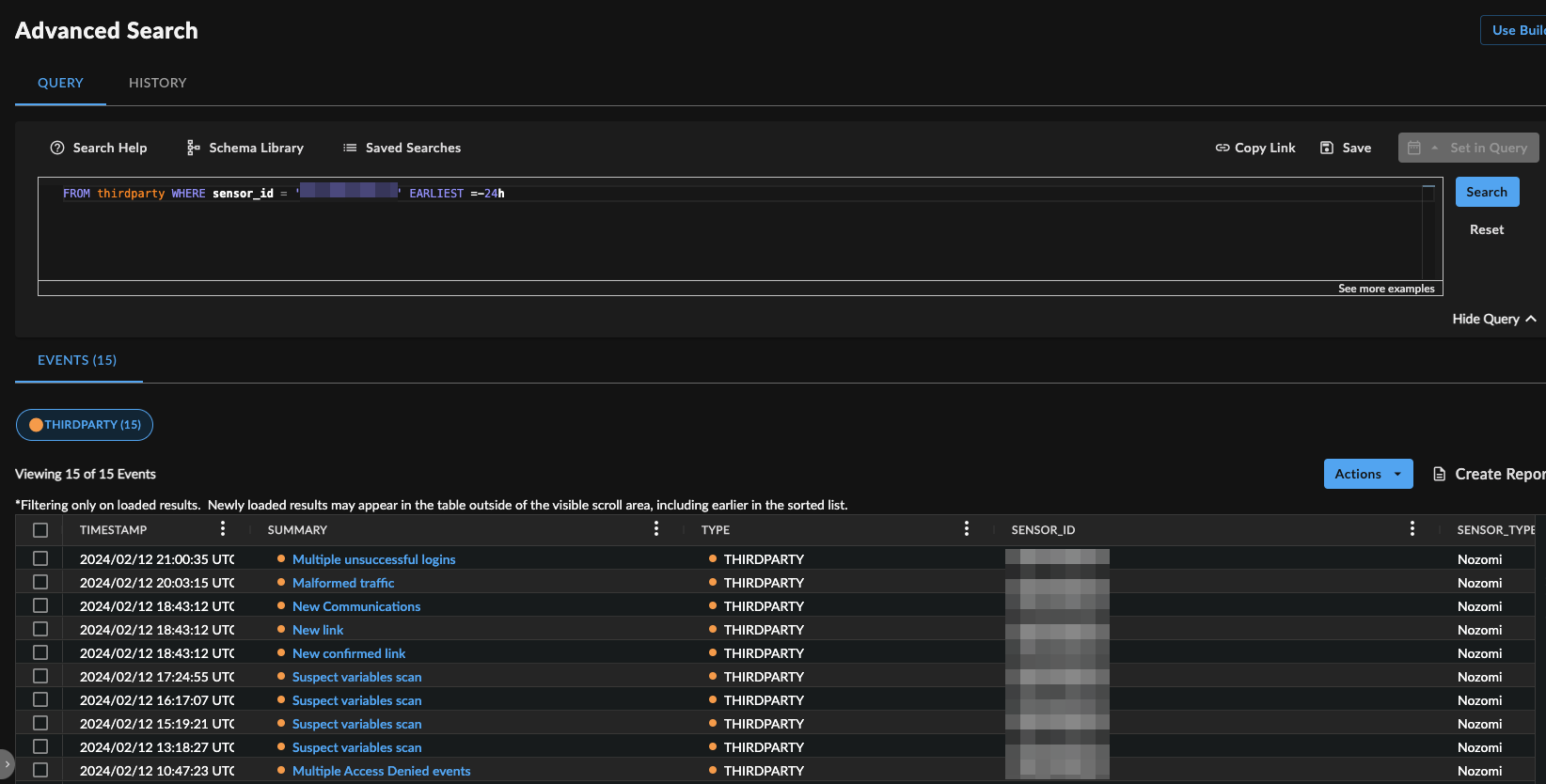
Task: Switch to the History tab
Action: click(x=158, y=83)
